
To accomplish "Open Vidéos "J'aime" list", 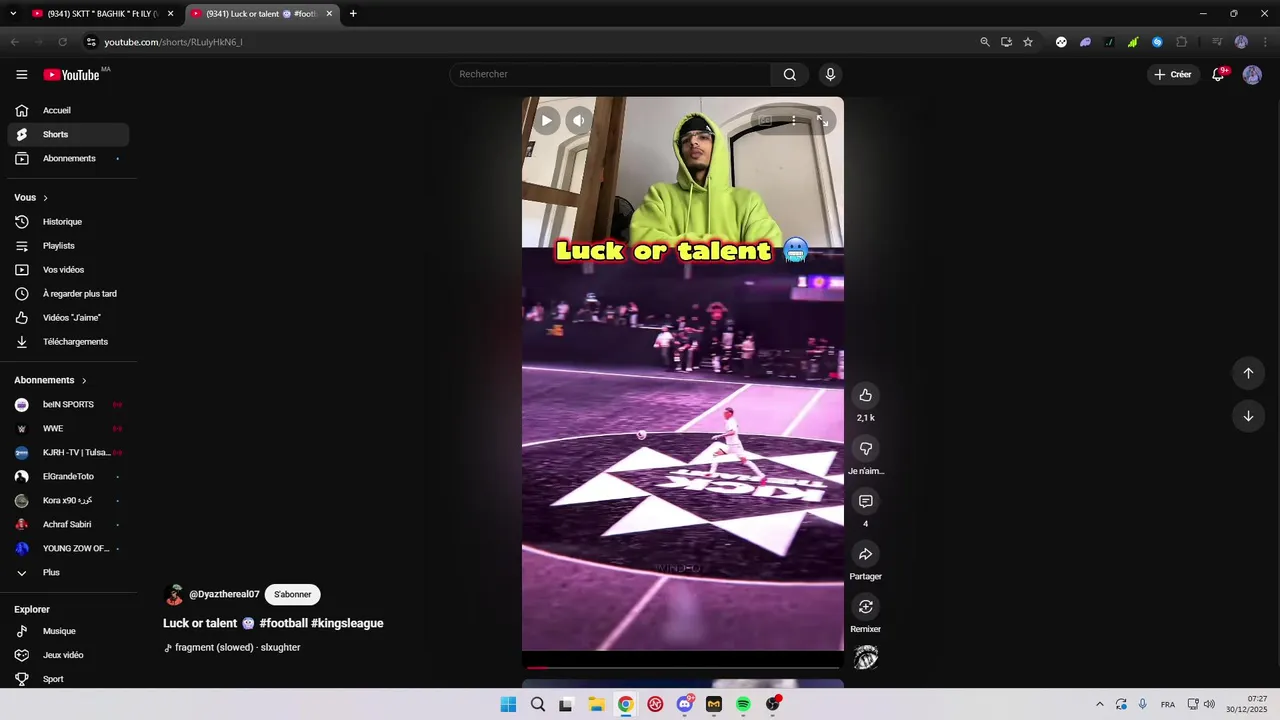I will (x=68, y=318).
